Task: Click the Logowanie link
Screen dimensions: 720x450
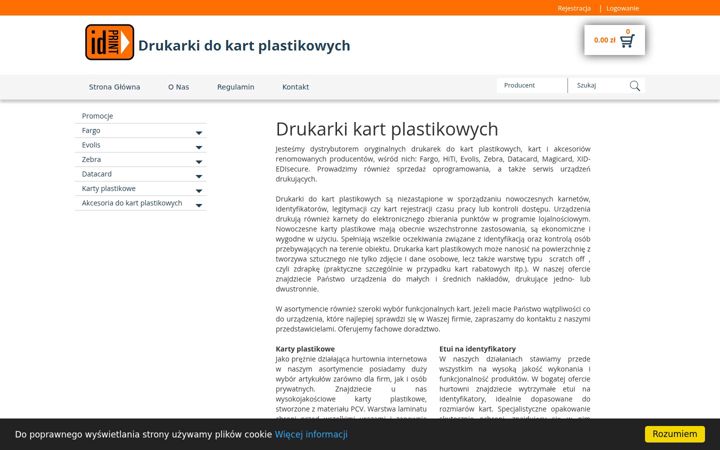Action: tap(622, 8)
